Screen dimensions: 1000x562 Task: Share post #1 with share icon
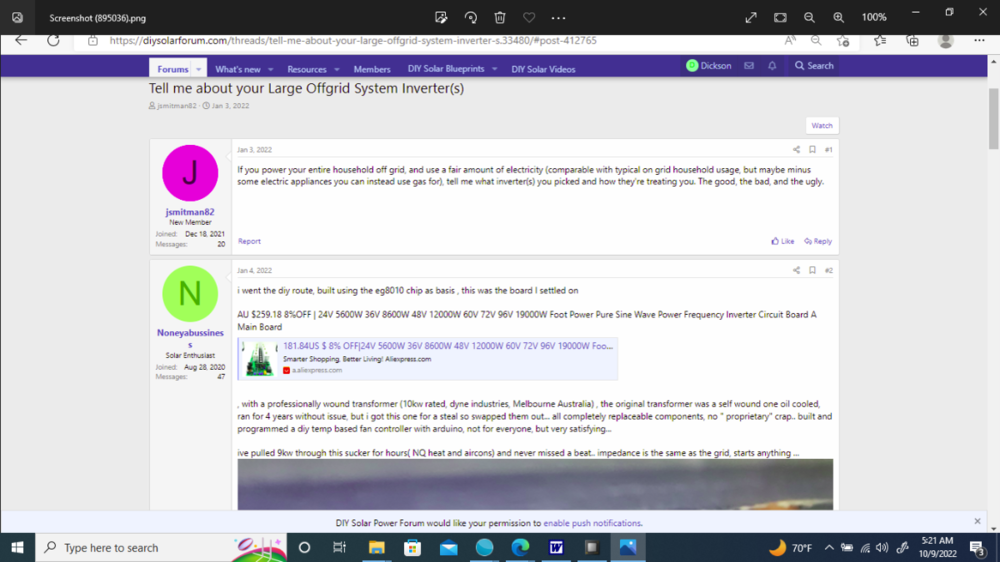point(797,149)
